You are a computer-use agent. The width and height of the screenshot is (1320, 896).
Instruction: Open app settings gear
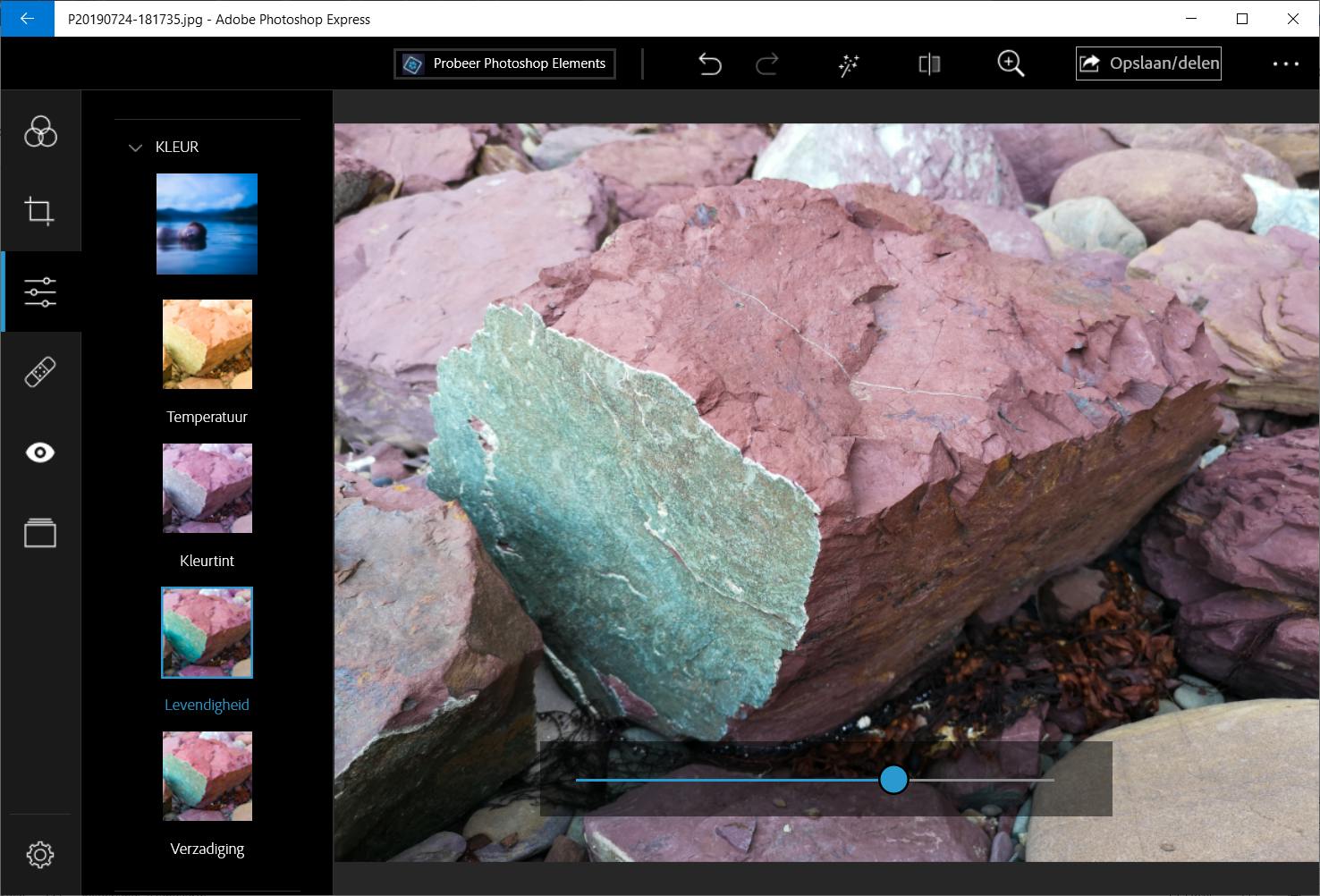click(x=40, y=855)
